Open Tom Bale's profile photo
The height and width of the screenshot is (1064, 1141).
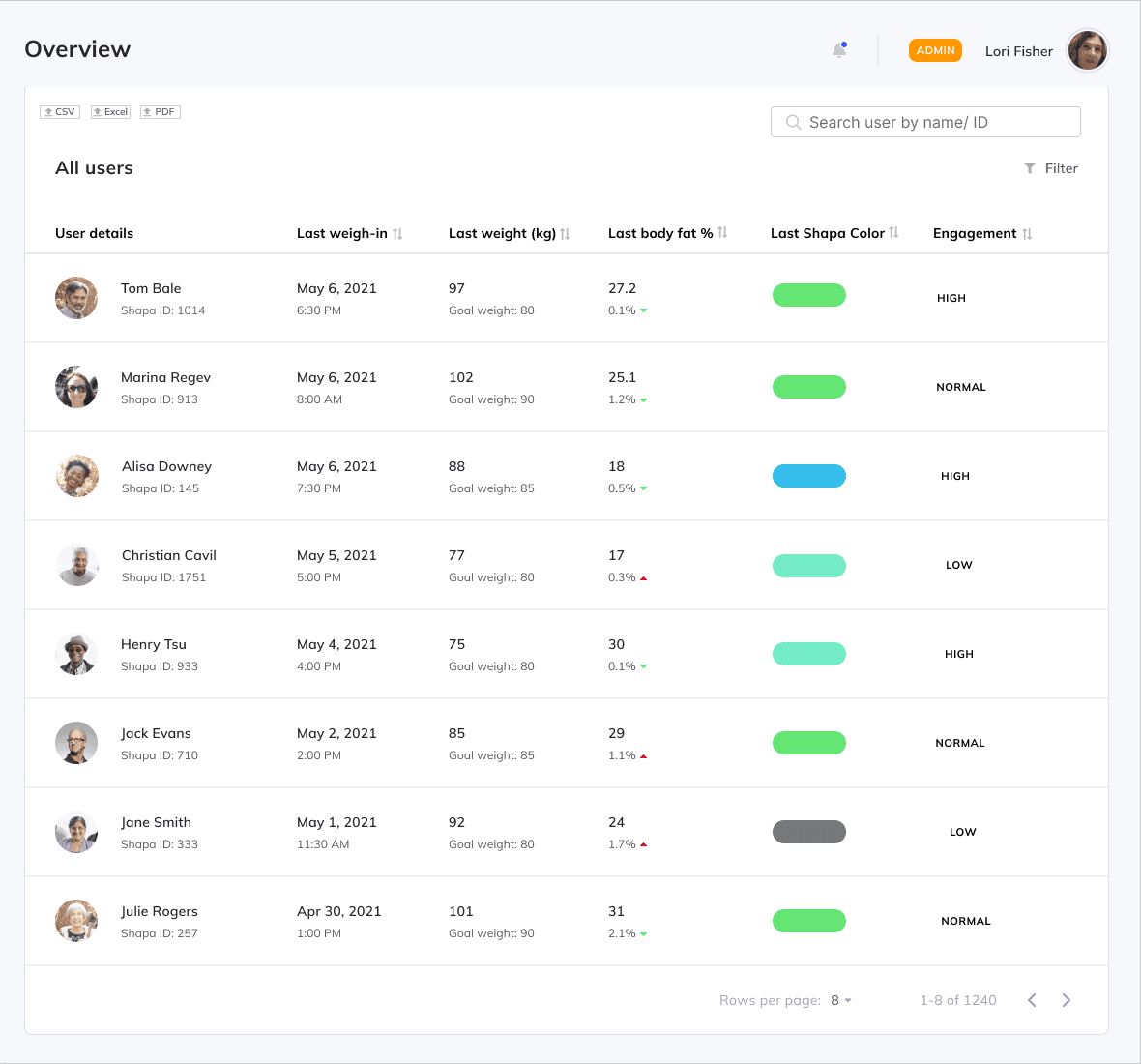pos(76,298)
